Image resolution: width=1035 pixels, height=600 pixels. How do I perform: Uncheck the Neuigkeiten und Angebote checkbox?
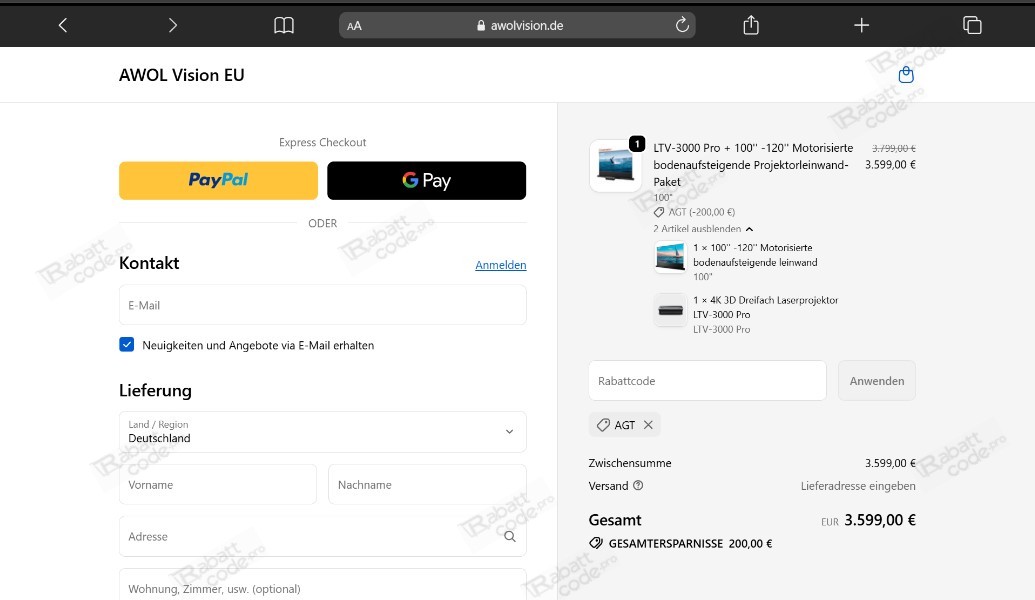point(126,343)
